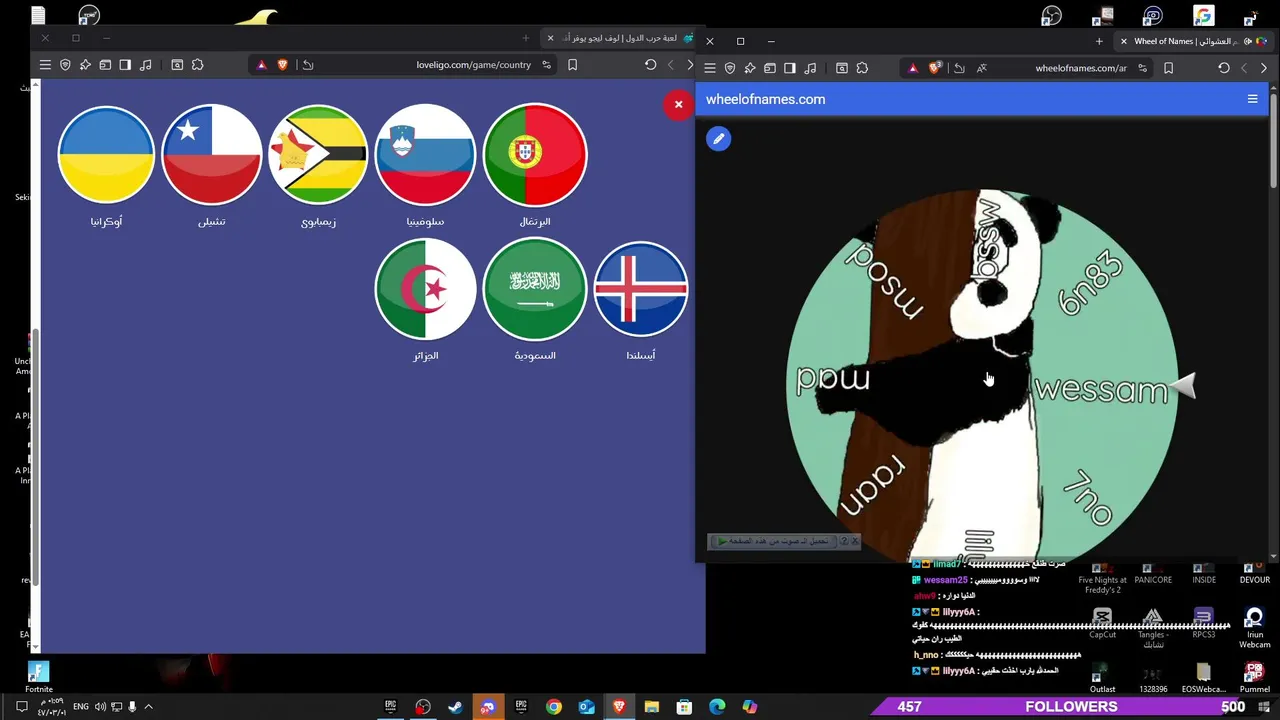Open Brave Shields lion with badge 3
Viewport: 1280px width, 720px height.
(x=936, y=68)
